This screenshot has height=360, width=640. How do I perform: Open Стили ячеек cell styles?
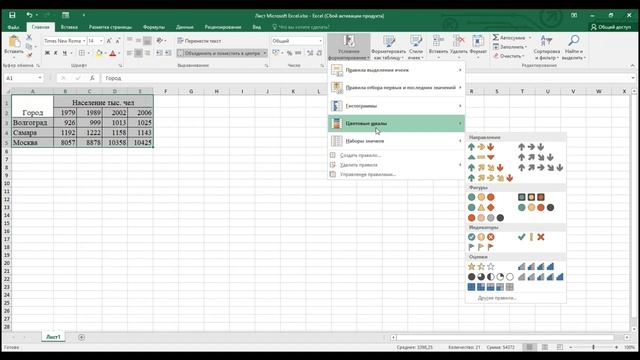(x=416, y=47)
